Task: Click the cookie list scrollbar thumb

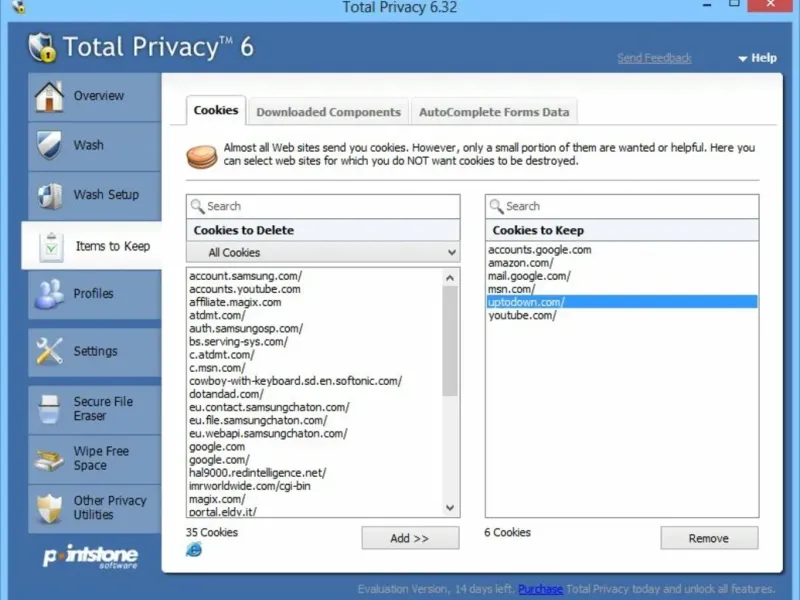Action: 449,341
